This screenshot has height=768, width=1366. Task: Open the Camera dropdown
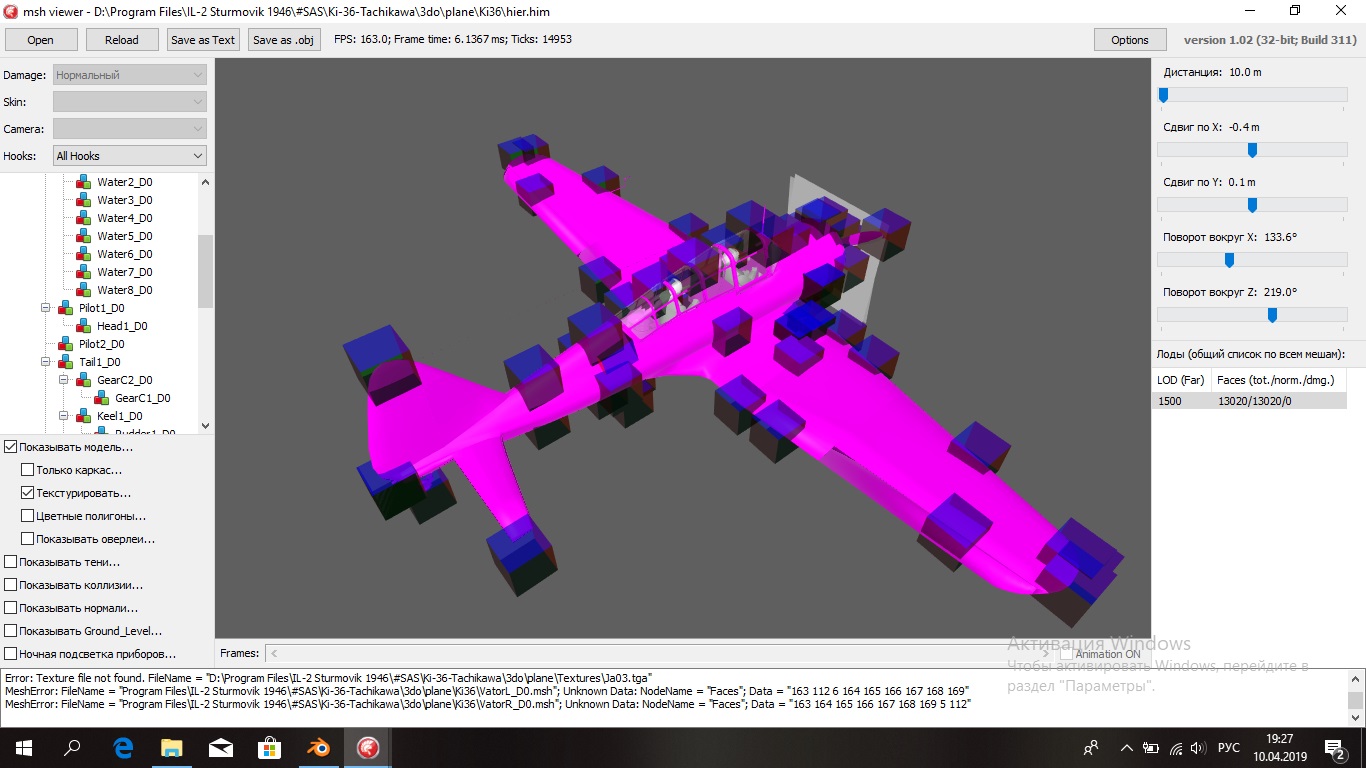[130, 129]
